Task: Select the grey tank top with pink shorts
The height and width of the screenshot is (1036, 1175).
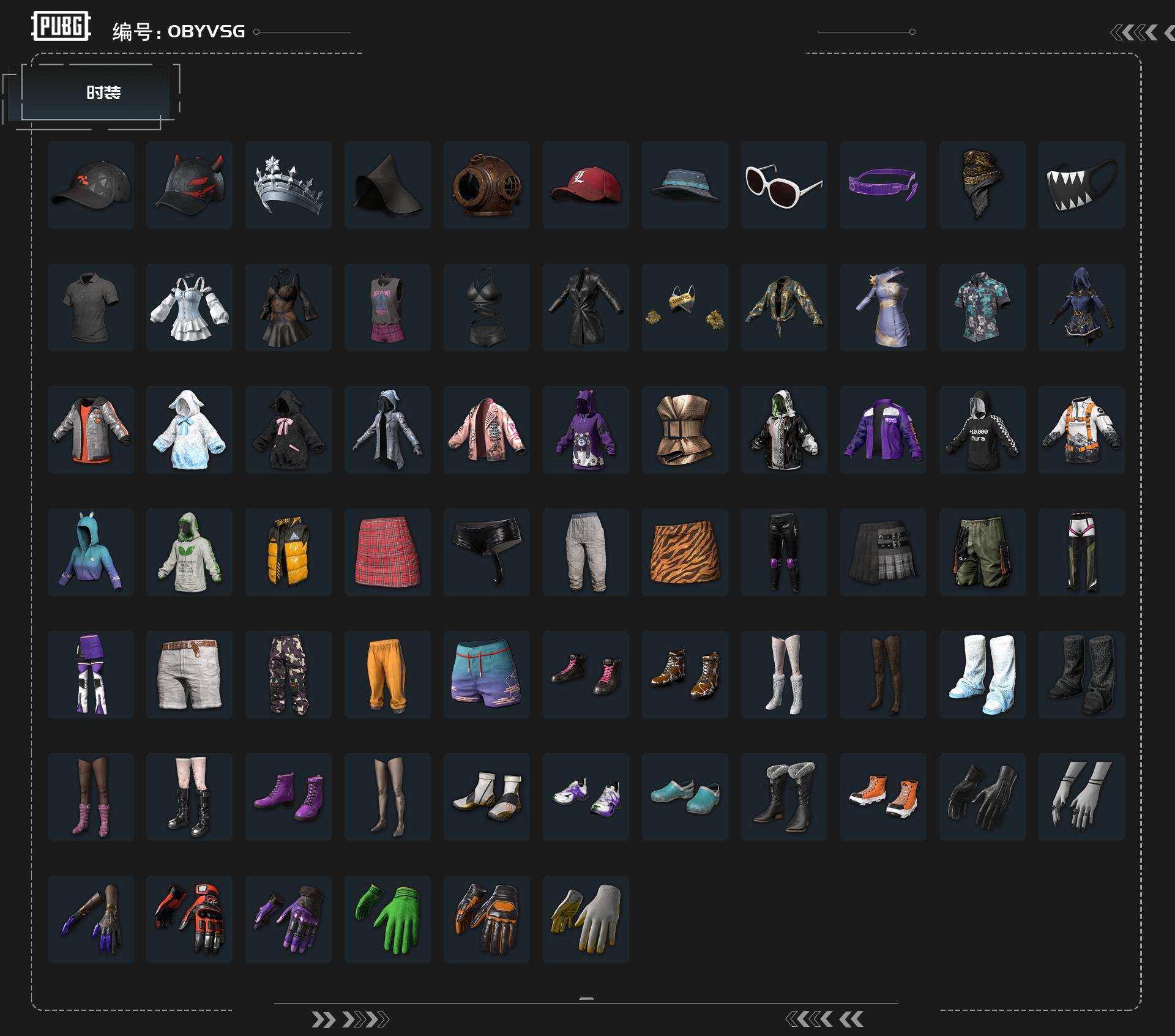Action: pos(387,307)
